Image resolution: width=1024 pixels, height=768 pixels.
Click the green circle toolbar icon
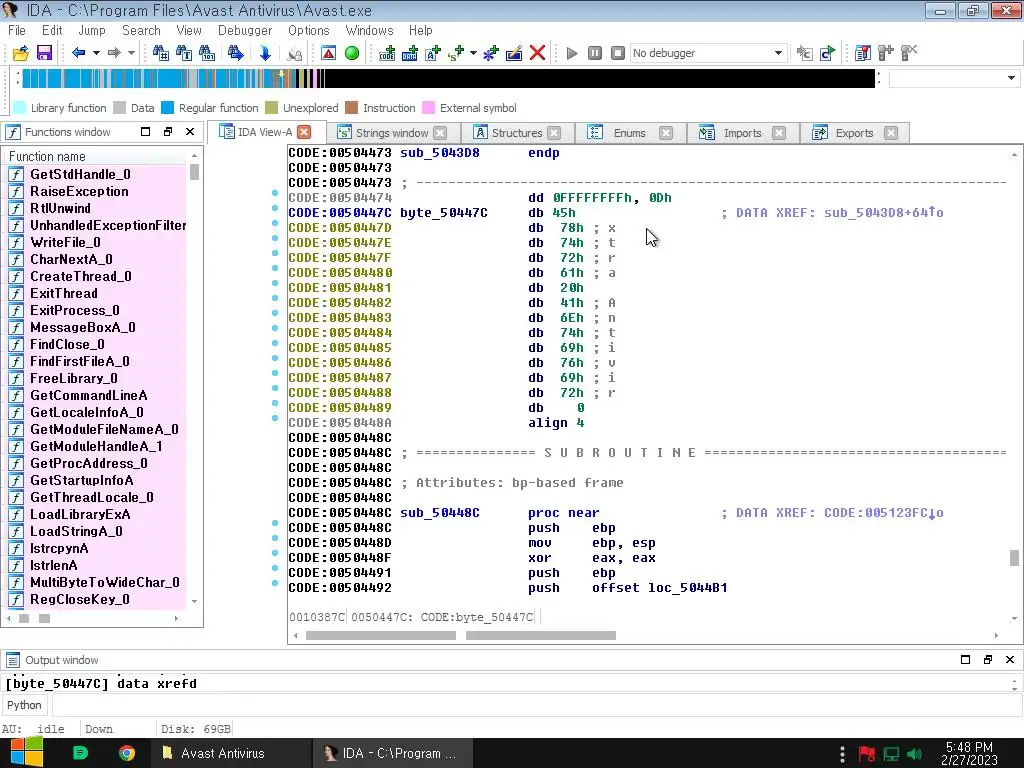[x=352, y=53]
